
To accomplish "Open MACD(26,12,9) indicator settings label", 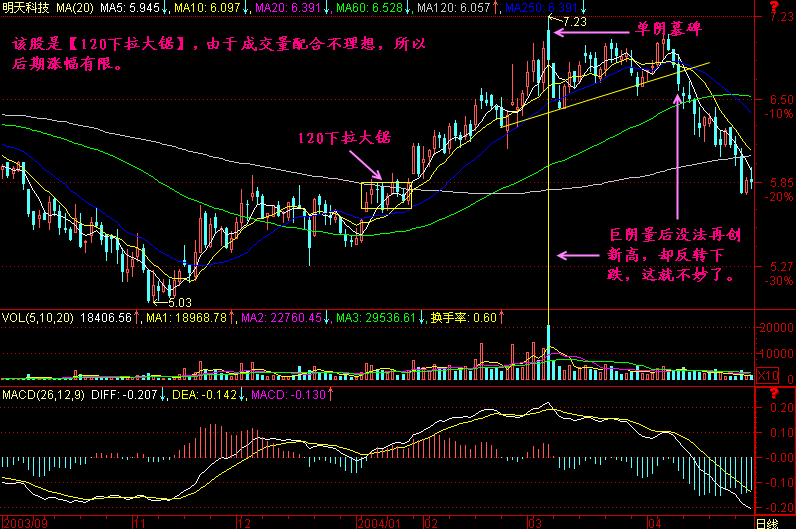I will pyautogui.click(x=42, y=395).
